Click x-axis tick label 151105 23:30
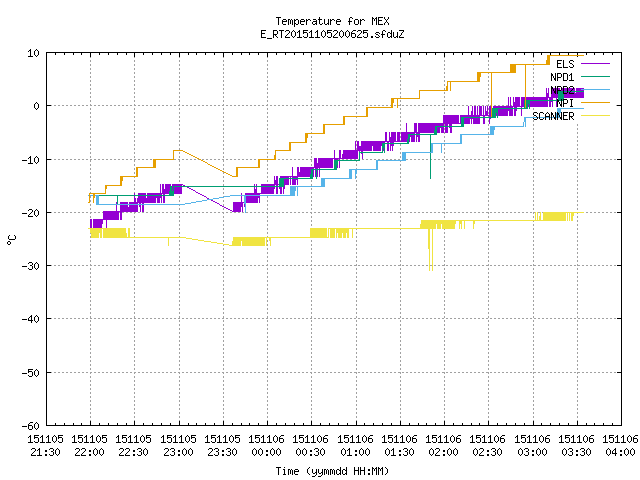The image size is (640, 480). point(222,446)
